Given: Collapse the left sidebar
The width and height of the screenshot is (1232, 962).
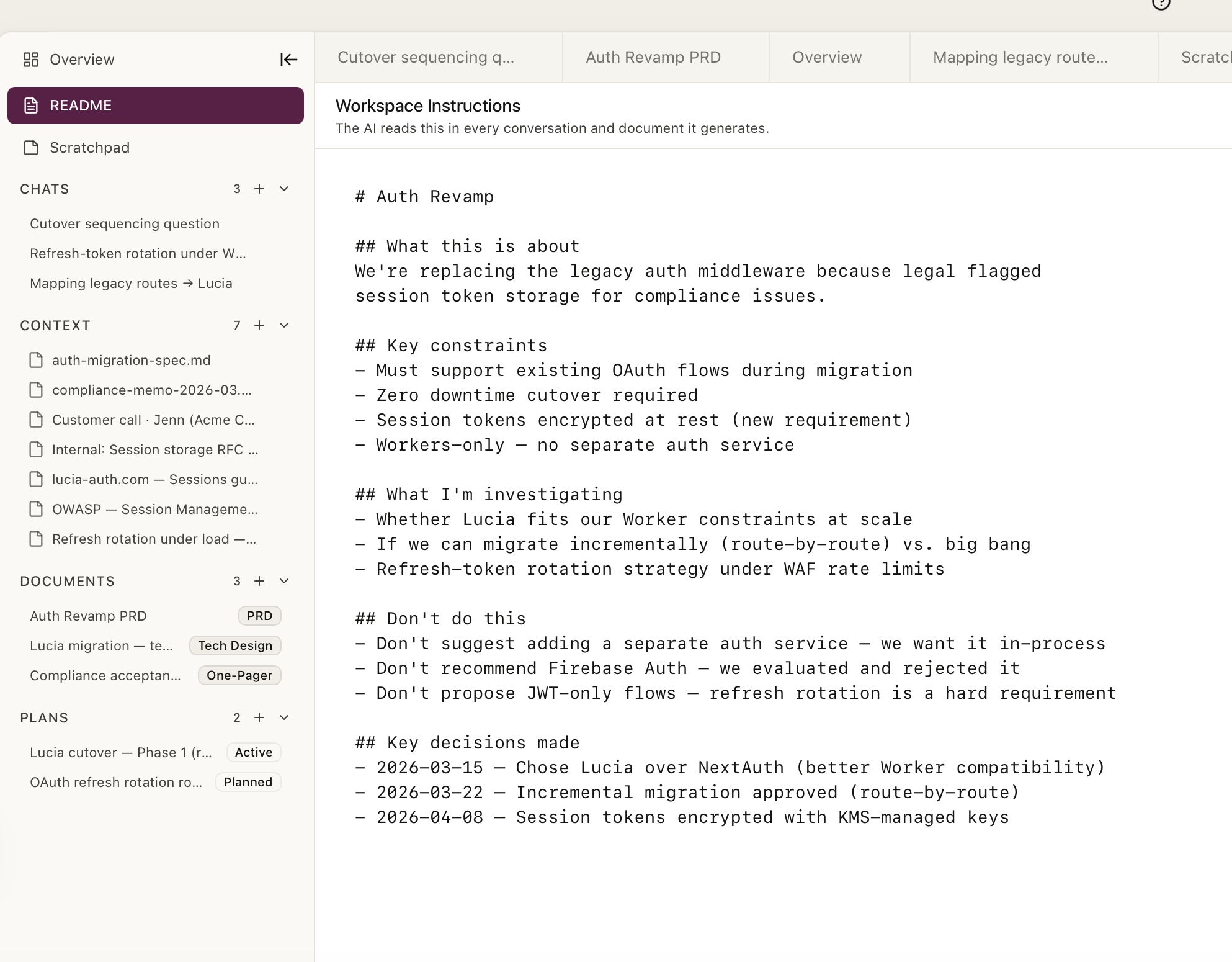Looking at the screenshot, I should click(288, 60).
